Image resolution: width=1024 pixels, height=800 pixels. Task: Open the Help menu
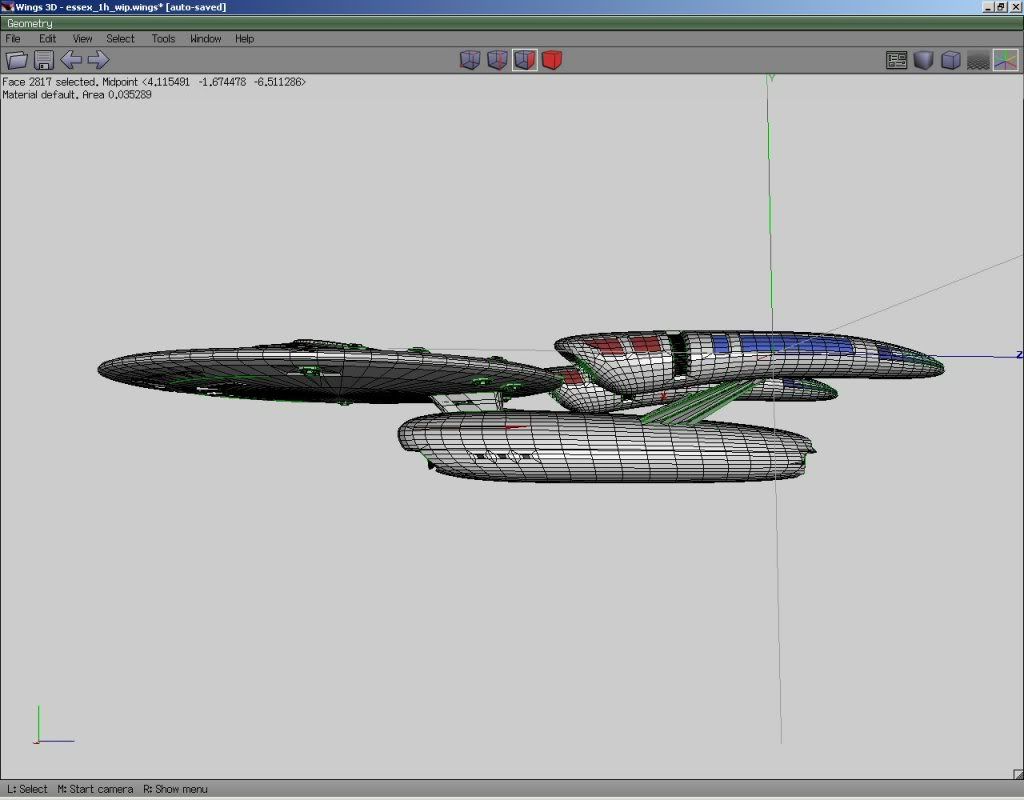[x=244, y=39]
